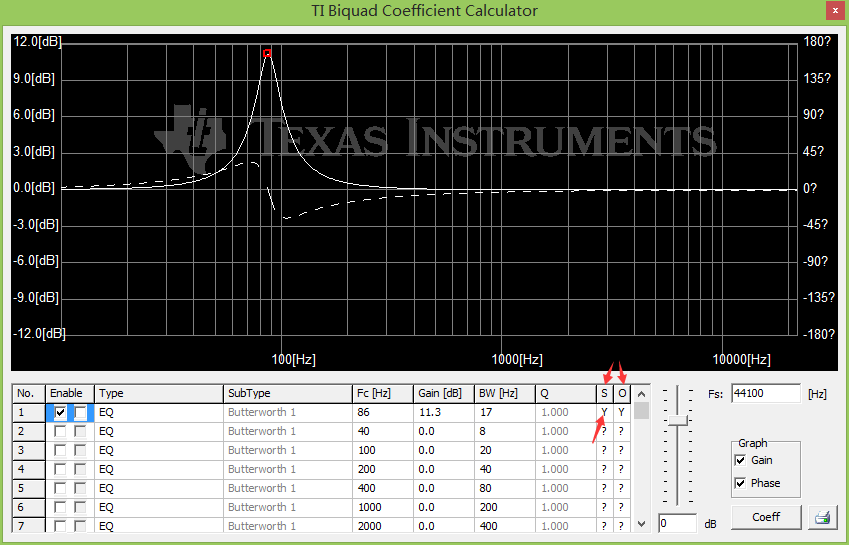
Task: Enable the first checkbox for filter row 6
Action: point(60,507)
